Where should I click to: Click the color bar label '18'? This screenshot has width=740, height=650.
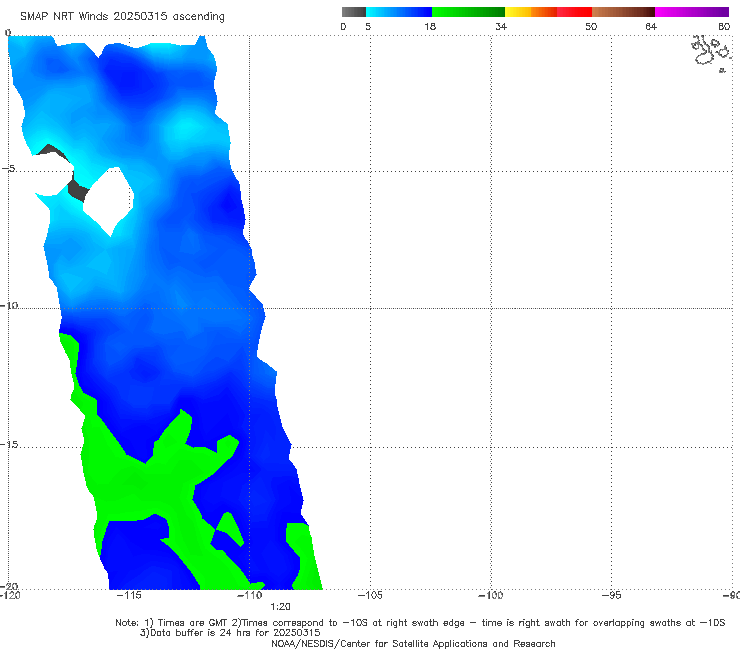429,26
